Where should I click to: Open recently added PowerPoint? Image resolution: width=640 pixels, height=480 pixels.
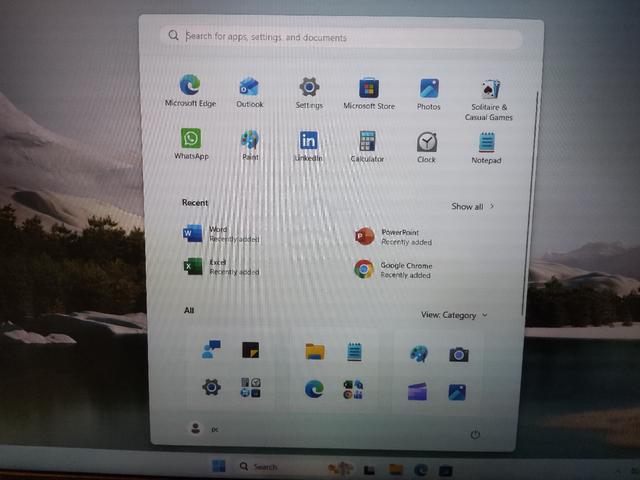(393, 237)
